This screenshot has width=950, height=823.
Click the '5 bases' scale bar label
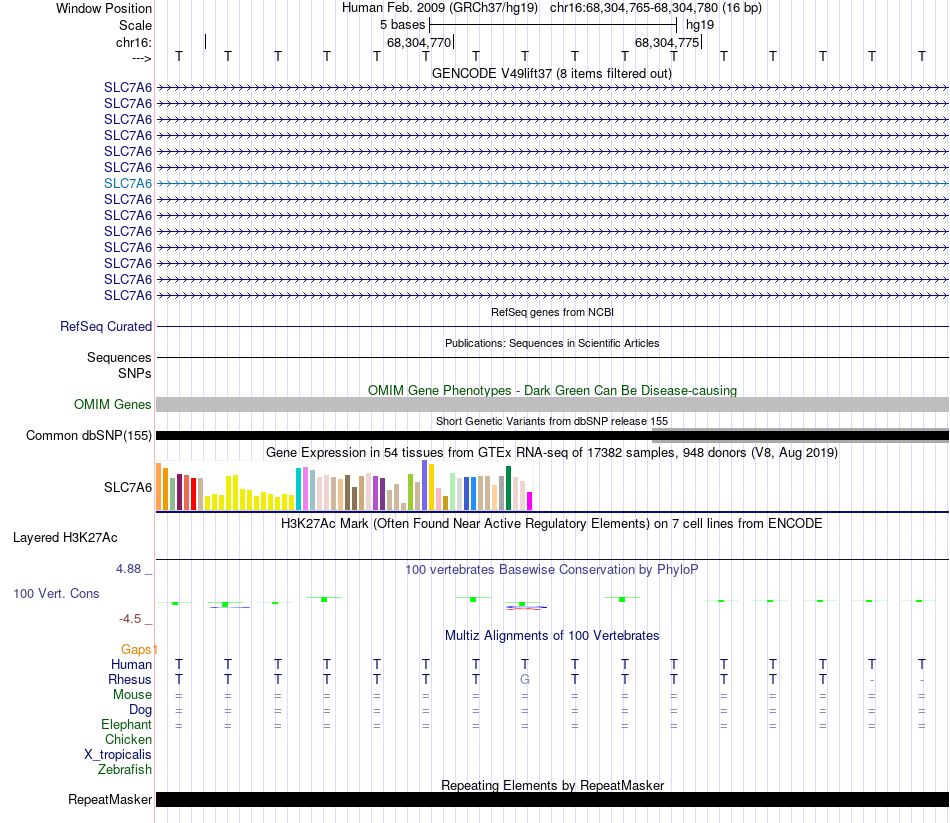pyautogui.click(x=402, y=25)
